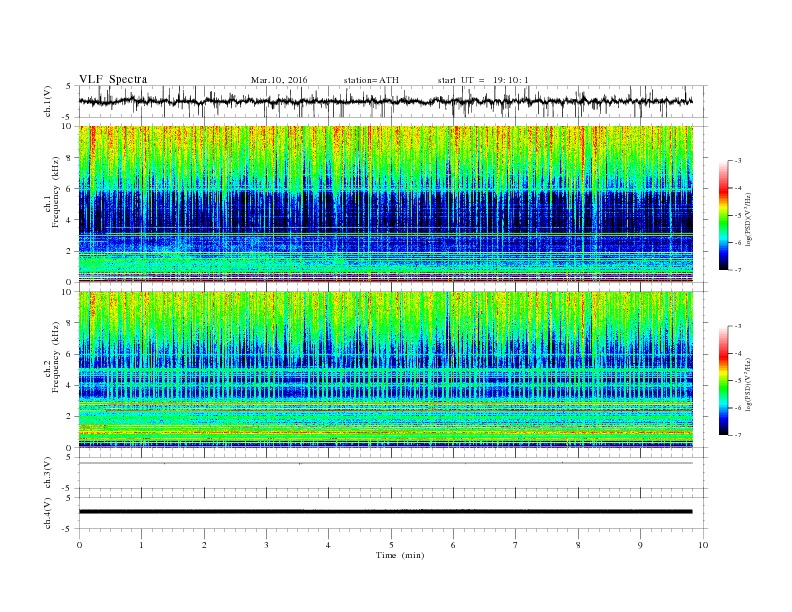Screen dimensions: 792x612
Task: Click the ch.4 thick black signal trace
Action: click(x=386, y=512)
